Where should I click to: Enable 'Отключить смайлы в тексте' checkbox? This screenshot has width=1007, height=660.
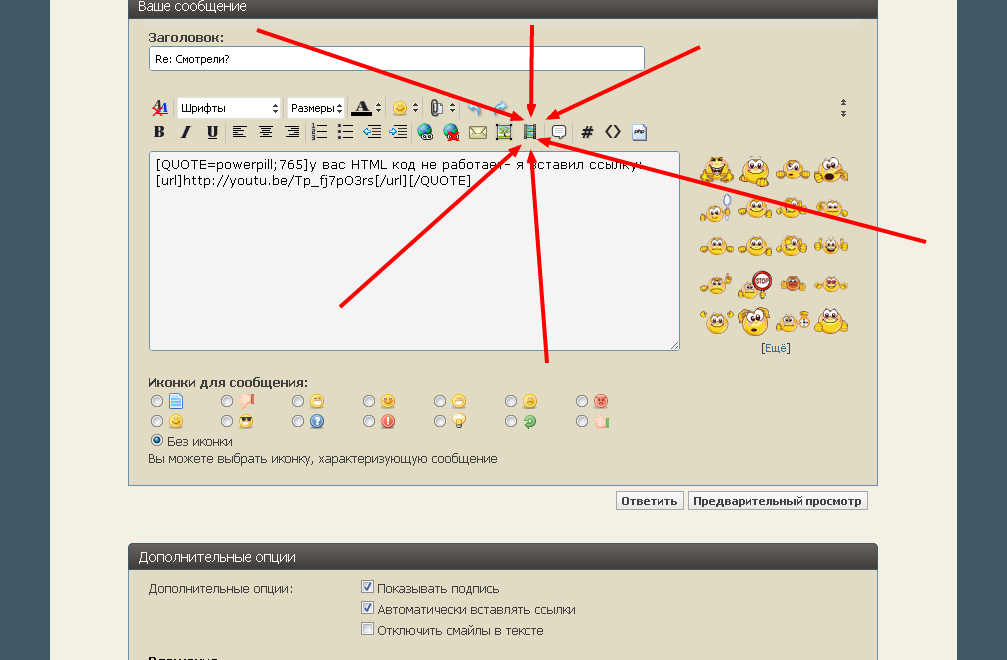367,630
